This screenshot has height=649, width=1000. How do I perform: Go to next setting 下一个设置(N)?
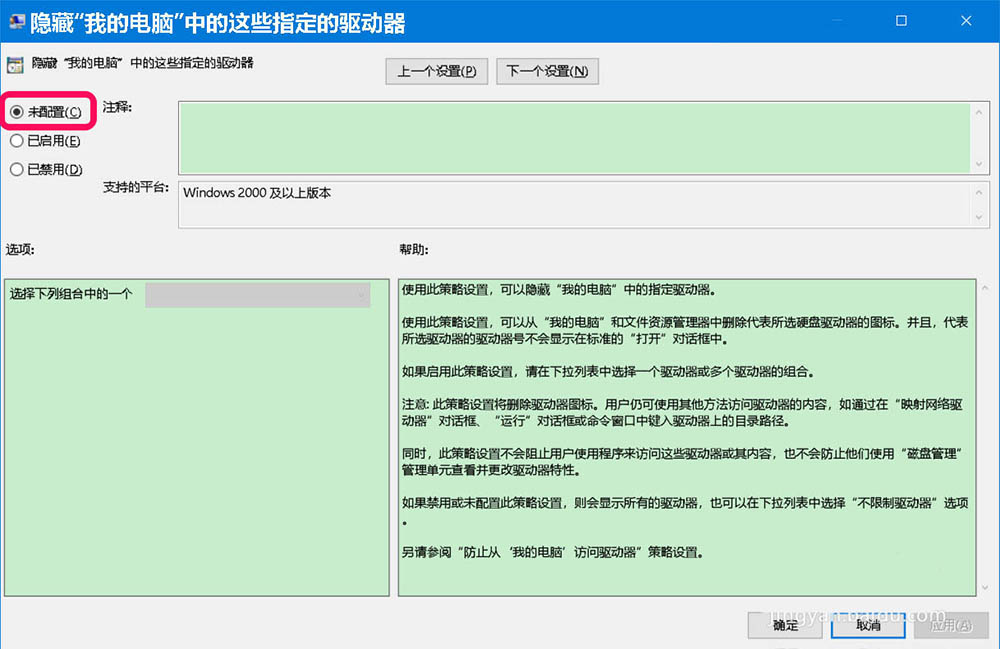click(x=547, y=71)
